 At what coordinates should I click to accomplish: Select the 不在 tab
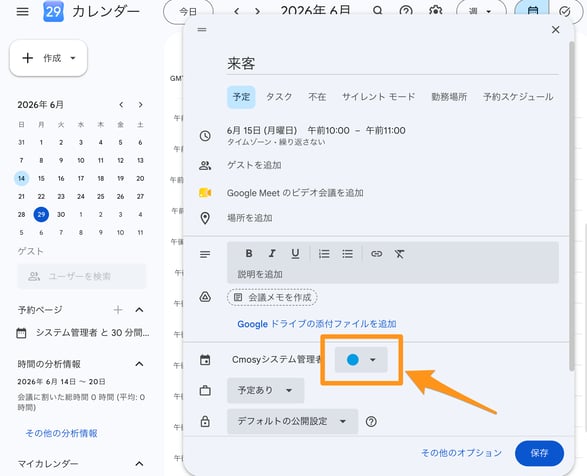[x=317, y=97]
